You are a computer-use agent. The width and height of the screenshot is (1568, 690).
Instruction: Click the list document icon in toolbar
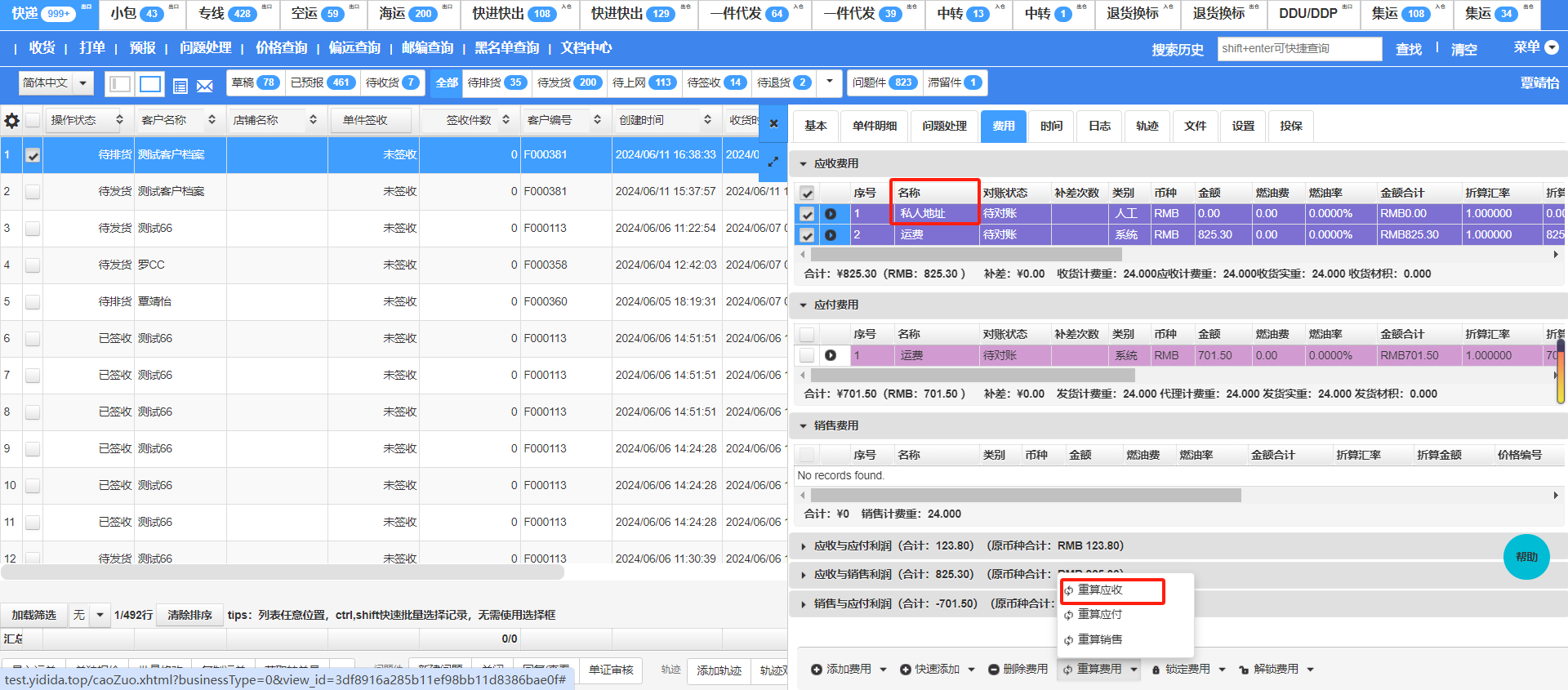tap(180, 86)
